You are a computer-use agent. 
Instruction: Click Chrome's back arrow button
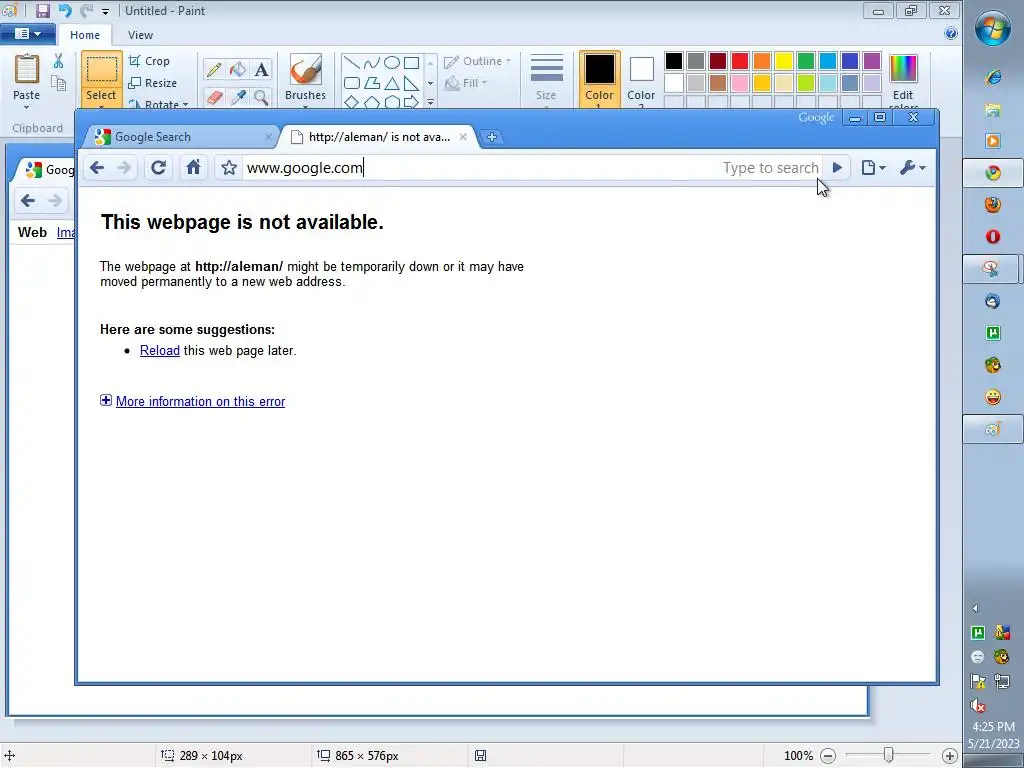coord(97,168)
